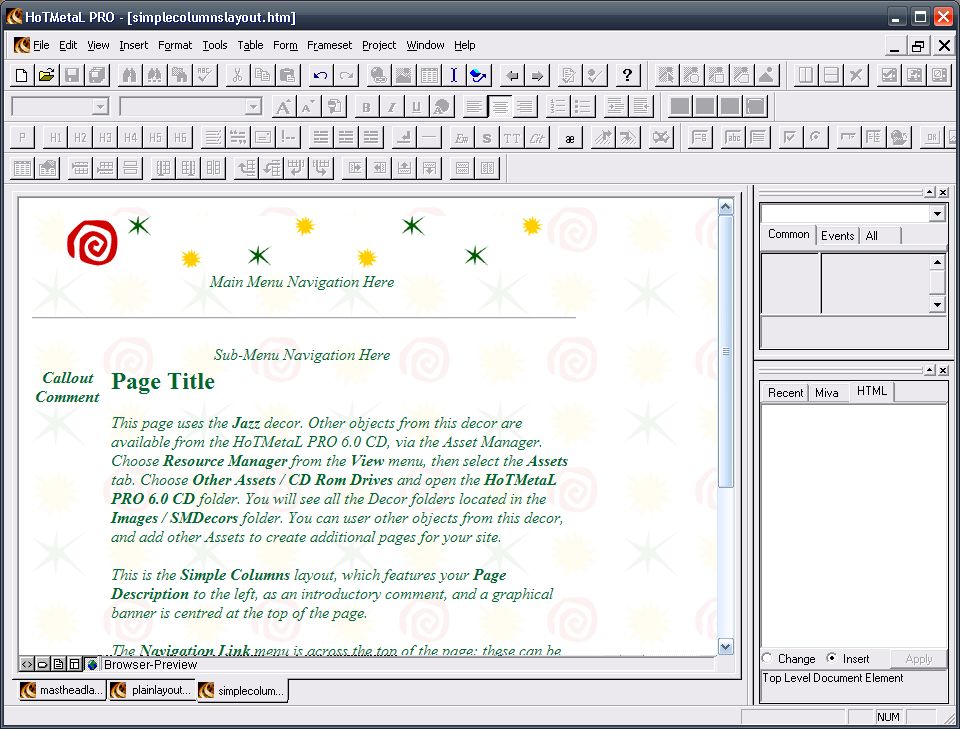Insert a special character (æ) icon
Screen dimensions: 960x729
tap(569, 138)
